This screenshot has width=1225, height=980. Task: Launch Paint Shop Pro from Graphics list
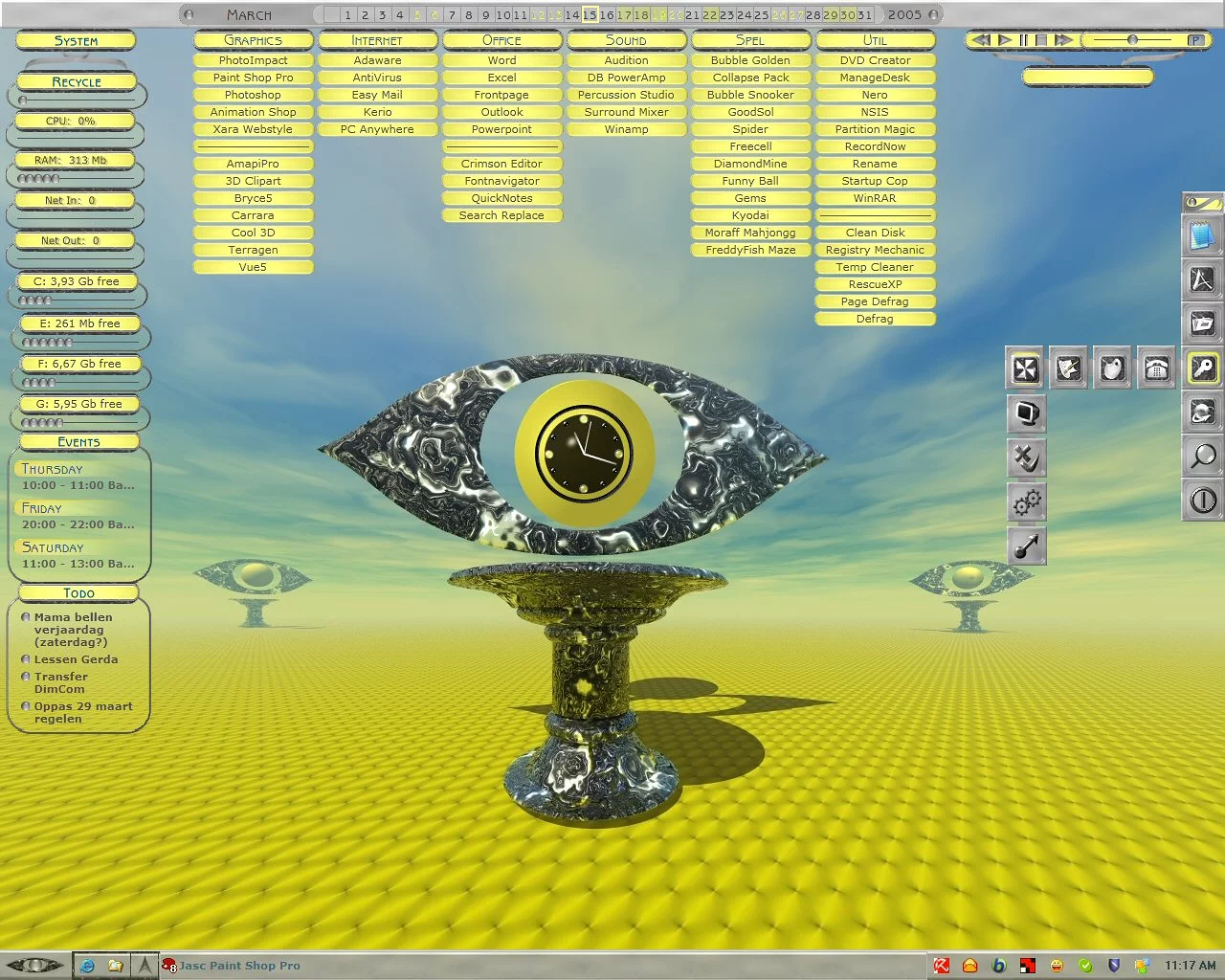[x=253, y=78]
